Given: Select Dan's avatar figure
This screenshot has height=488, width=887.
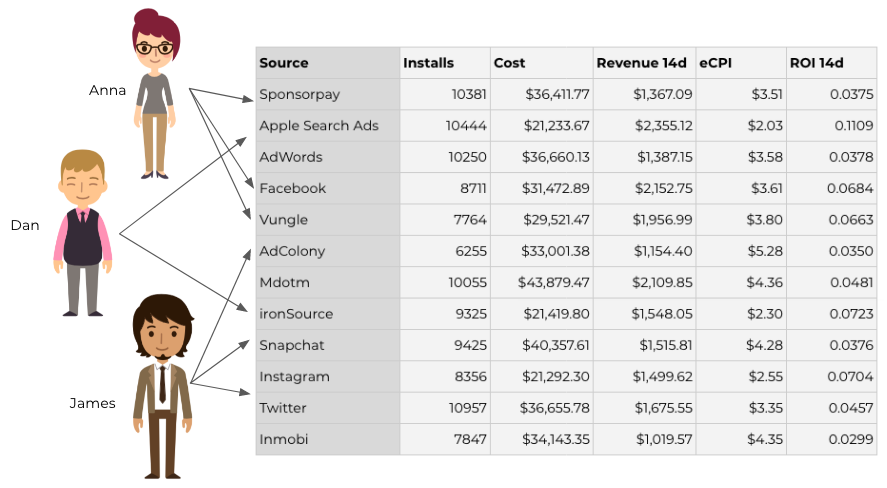Looking at the screenshot, I should click(82, 232).
